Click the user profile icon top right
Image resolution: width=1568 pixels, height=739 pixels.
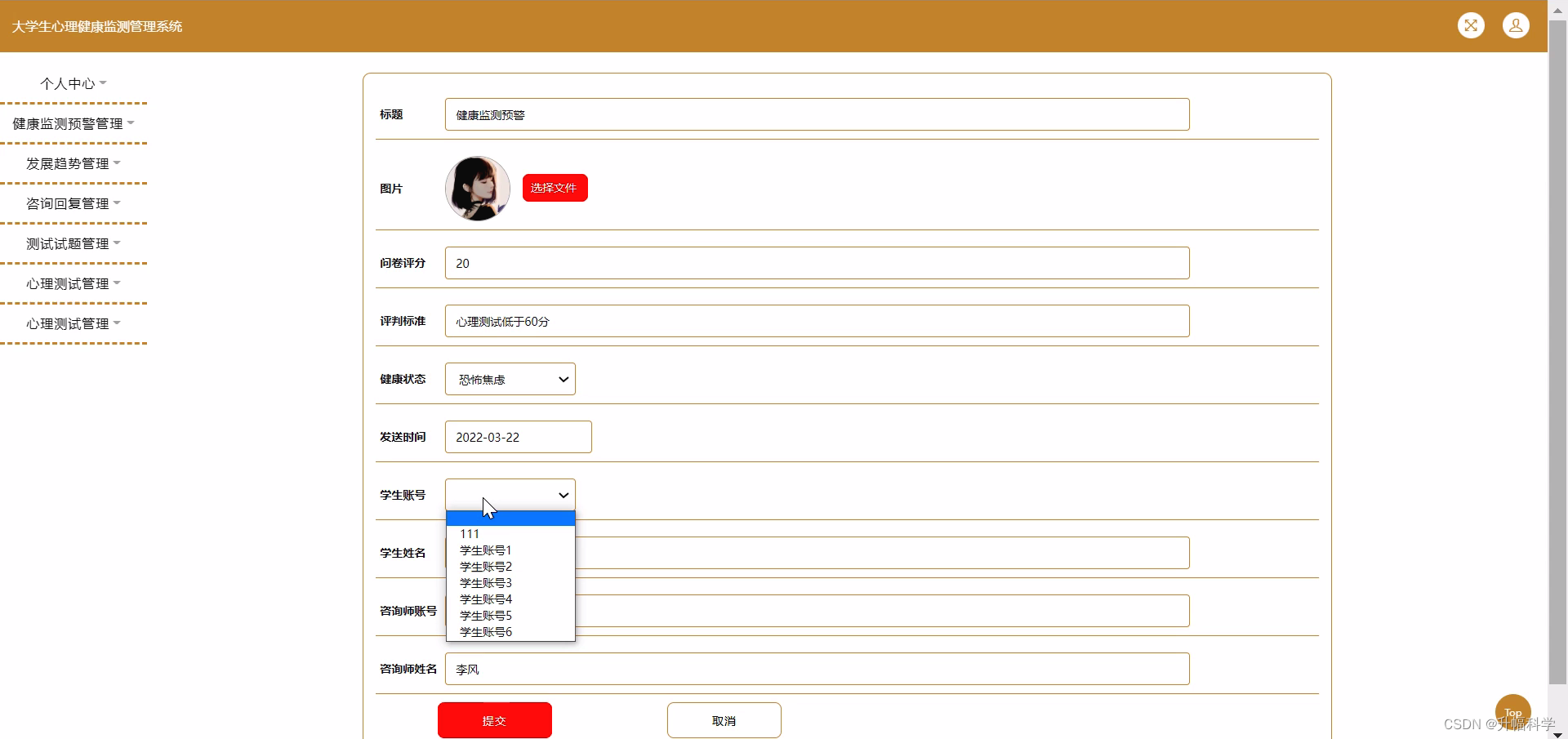tap(1517, 25)
